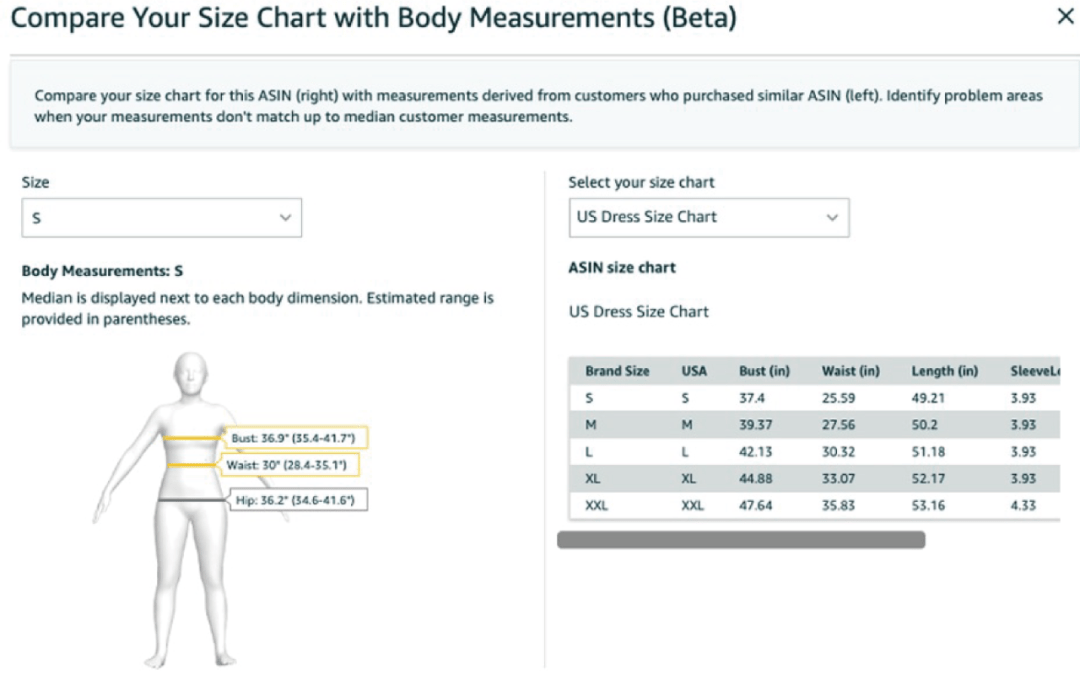Expand the US Dress Size Chart dropdown

pyautogui.click(x=708, y=217)
